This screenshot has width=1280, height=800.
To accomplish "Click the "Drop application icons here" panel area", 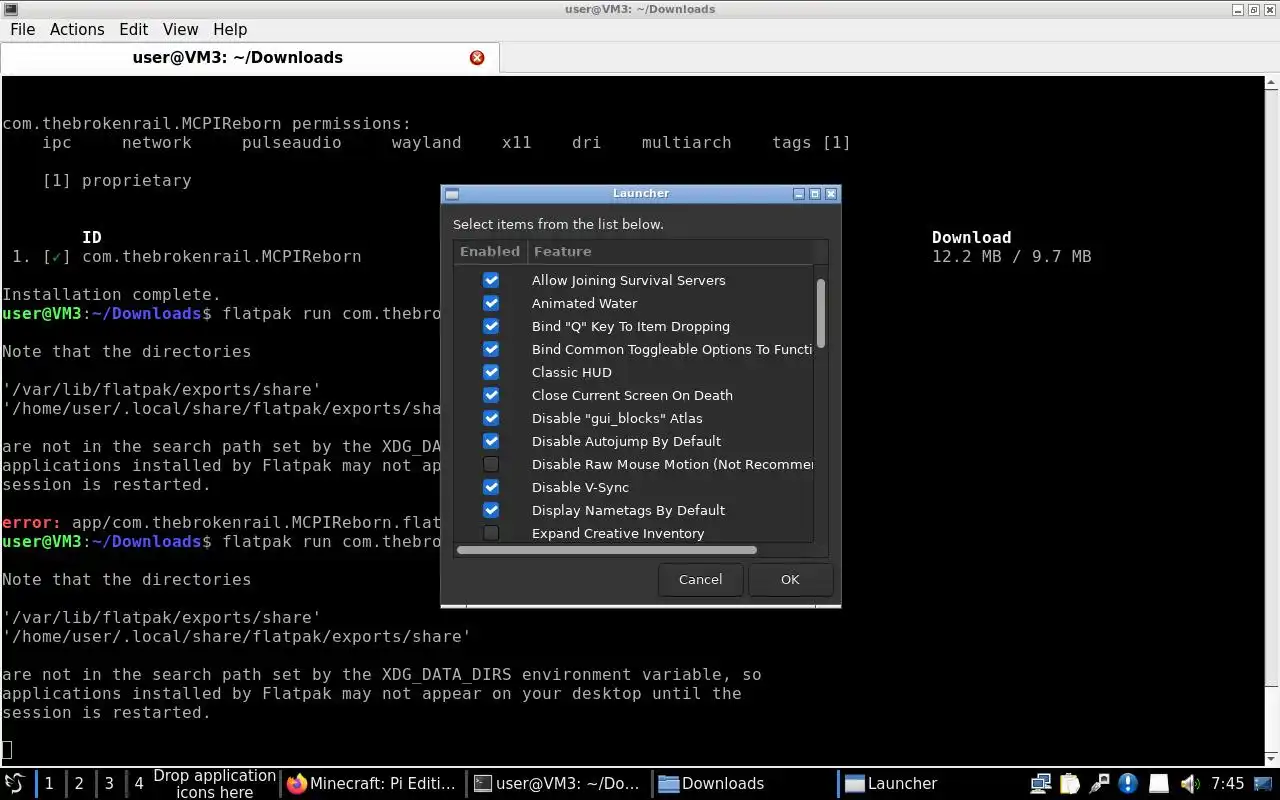I will coord(214,783).
